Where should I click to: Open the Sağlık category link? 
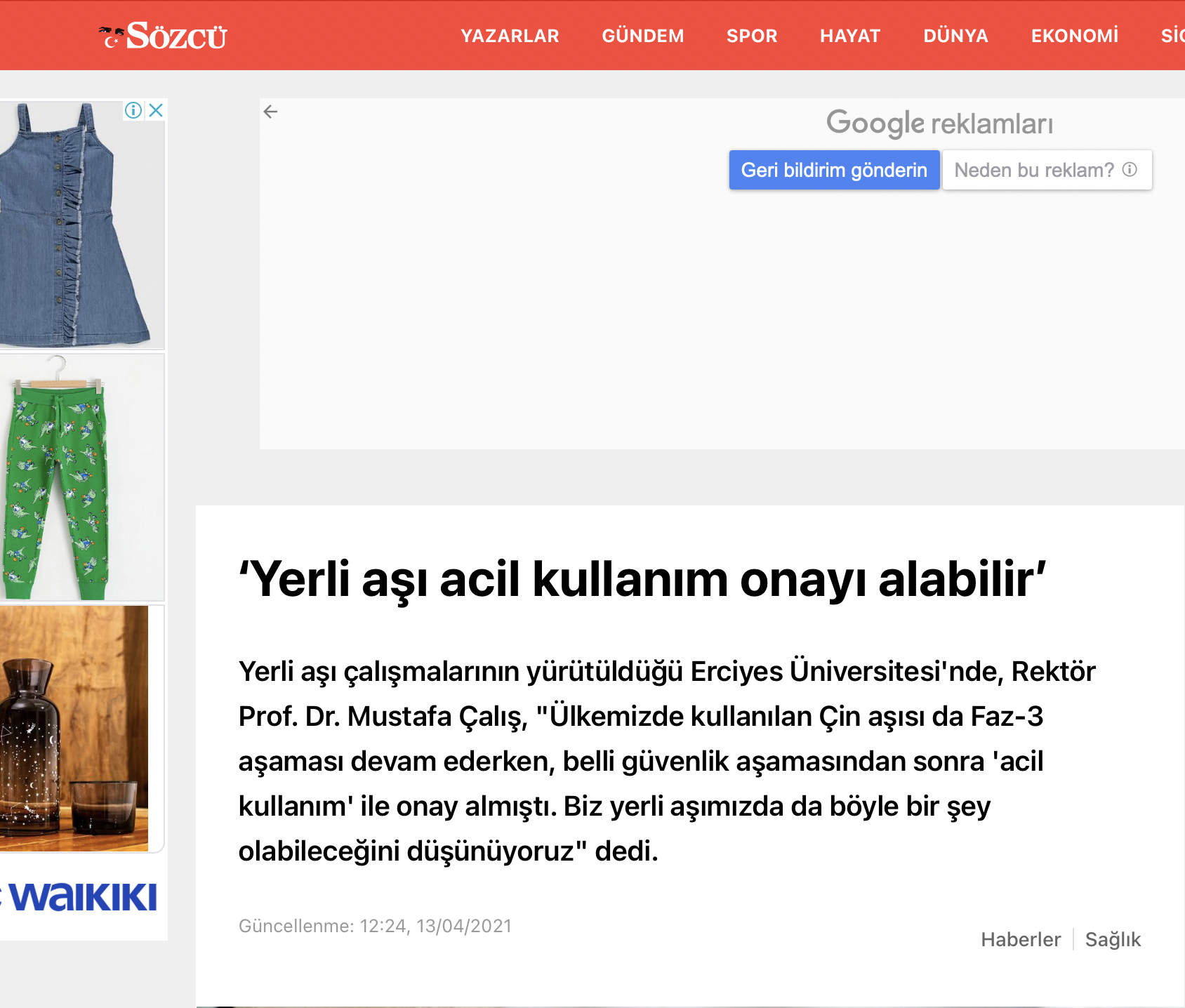pyautogui.click(x=1113, y=939)
